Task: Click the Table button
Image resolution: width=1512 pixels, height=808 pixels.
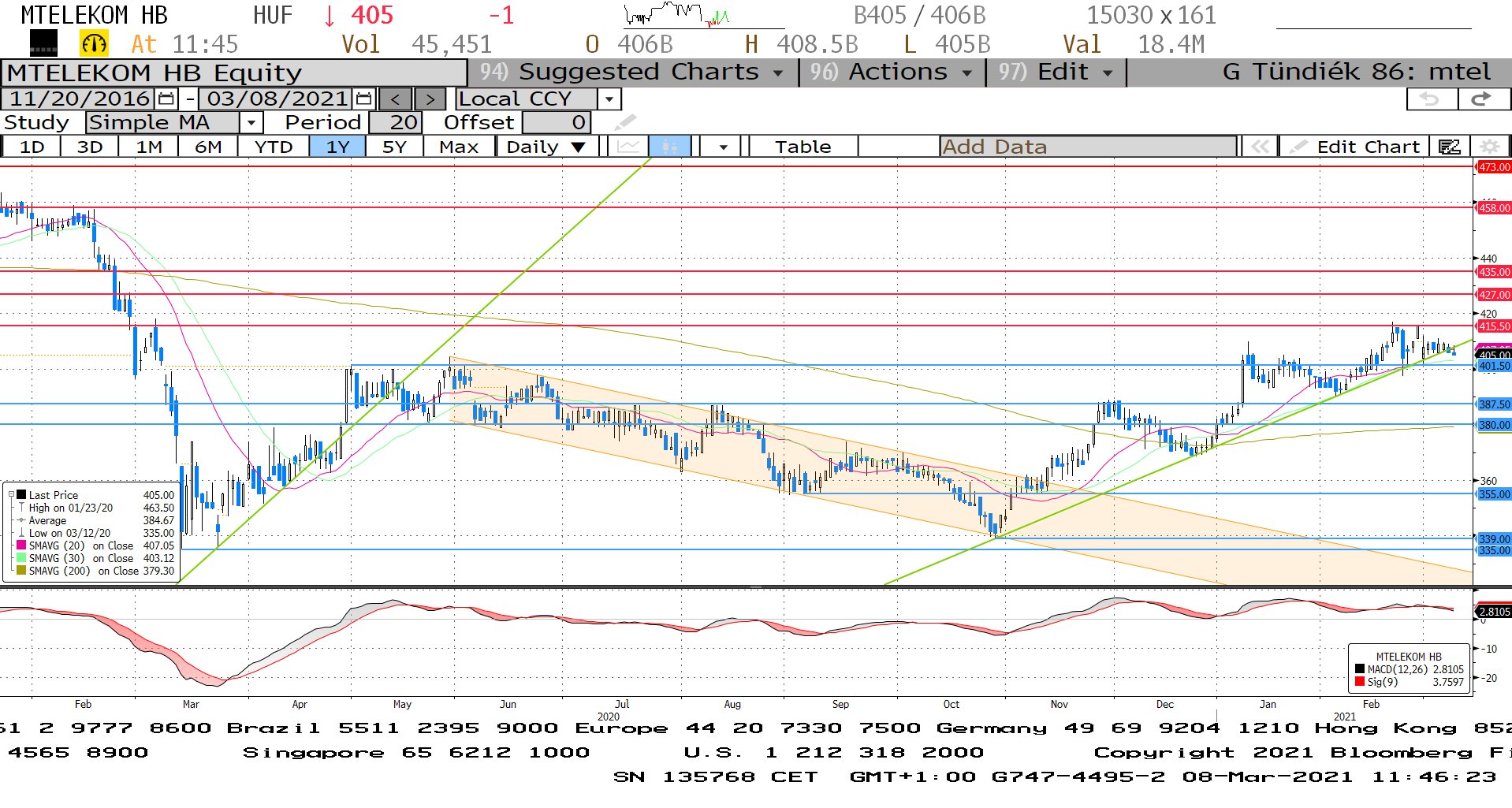Action: pos(803,147)
